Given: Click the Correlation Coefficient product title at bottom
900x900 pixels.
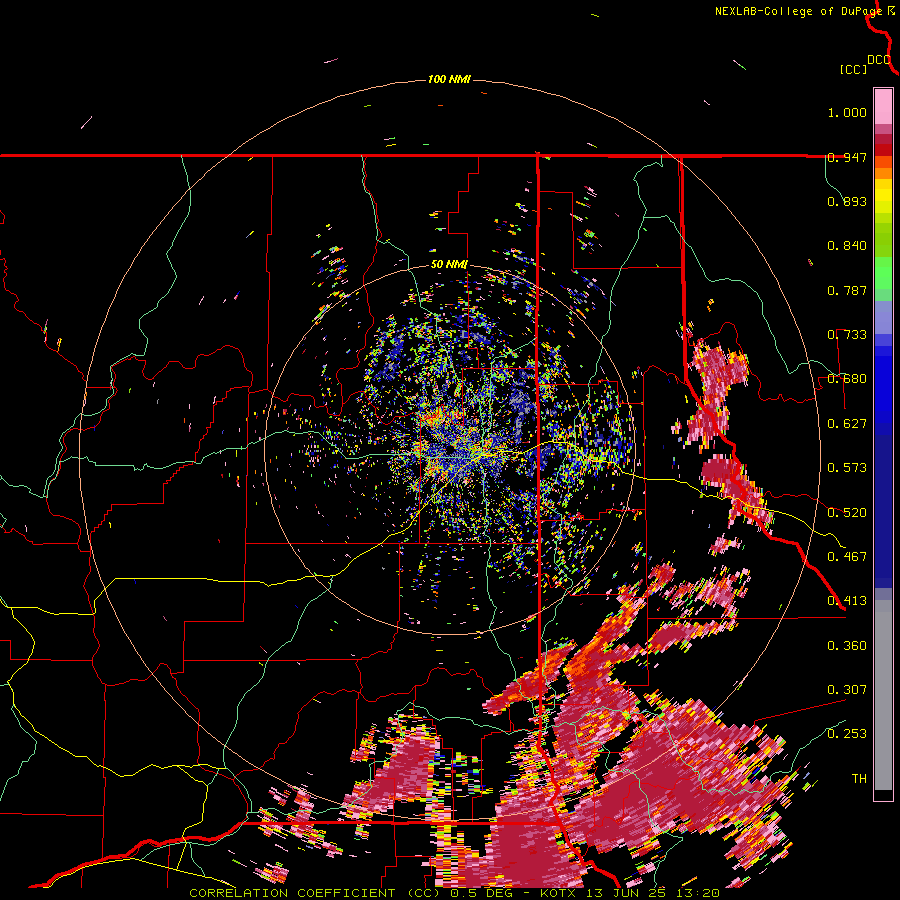Looking at the screenshot, I should [454, 893].
